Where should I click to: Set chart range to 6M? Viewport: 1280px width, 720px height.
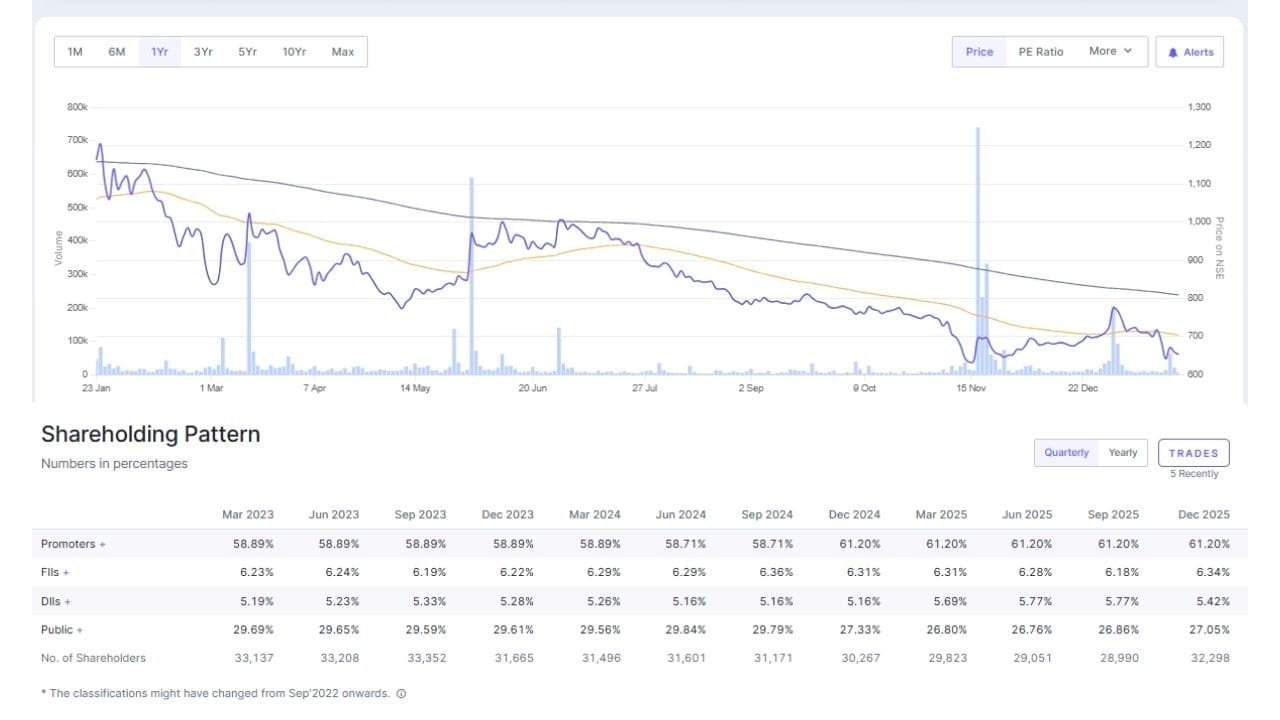pos(117,52)
